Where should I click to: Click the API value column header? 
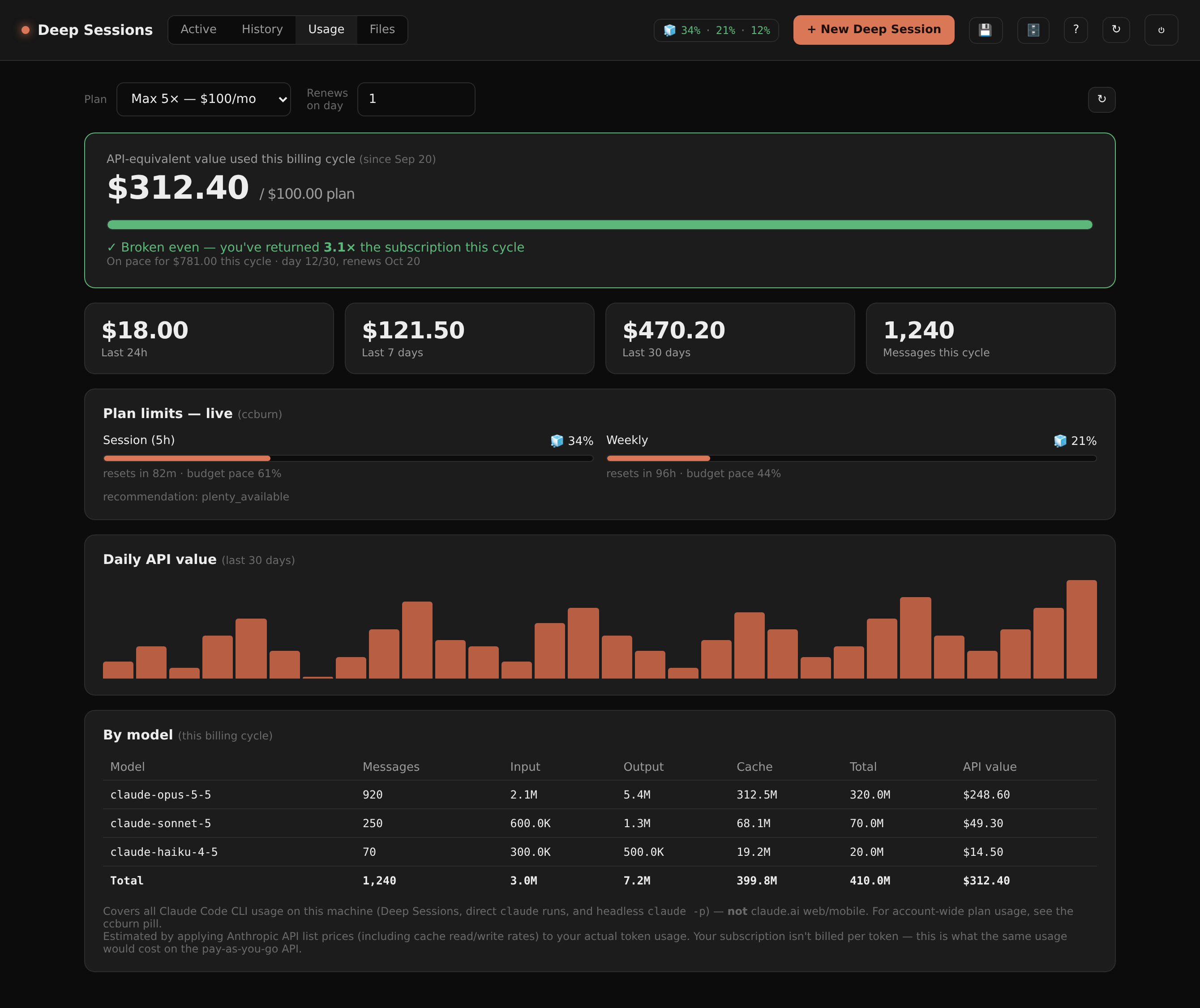(x=990, y=766)
